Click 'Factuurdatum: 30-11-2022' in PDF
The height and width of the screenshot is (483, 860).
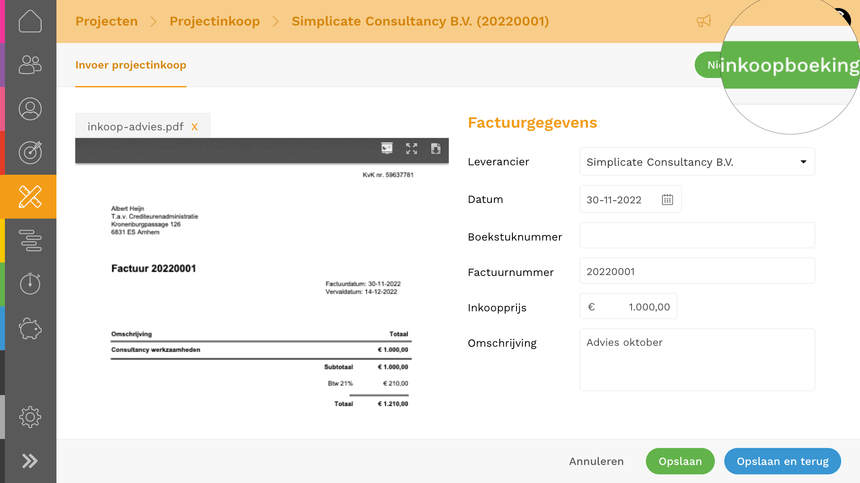click(363, 284)
